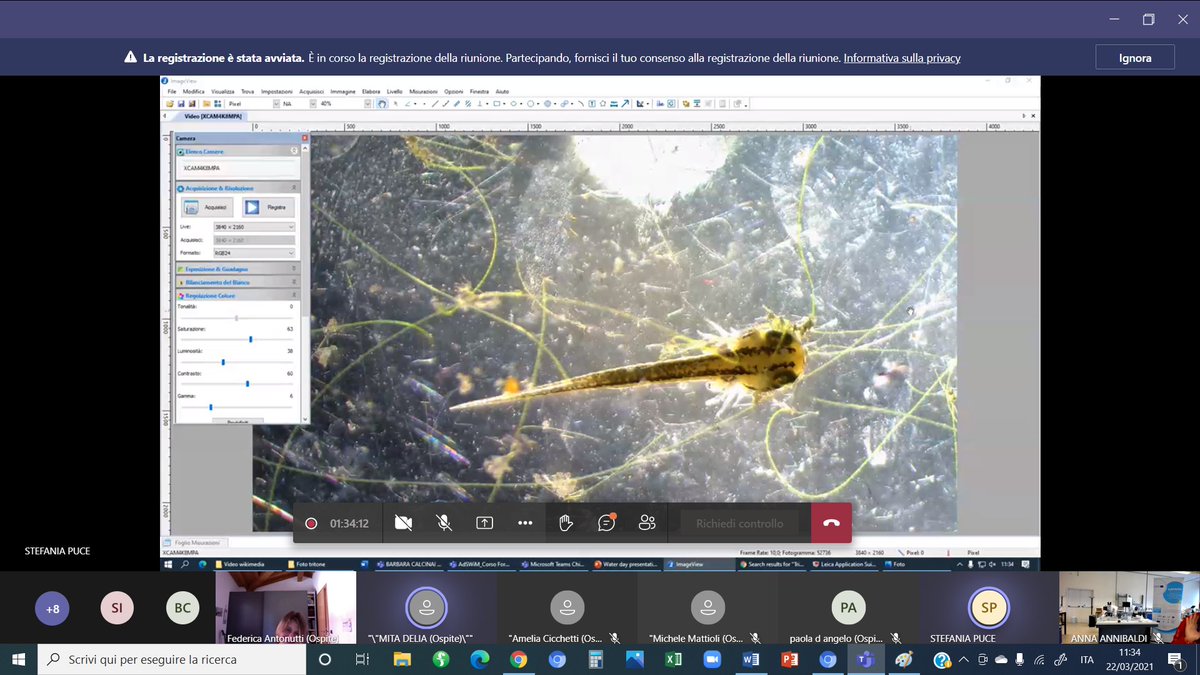Screen dimensions: 1200x675
Task: Select the PA paola d angelo tile
Action: click(849, 608)
